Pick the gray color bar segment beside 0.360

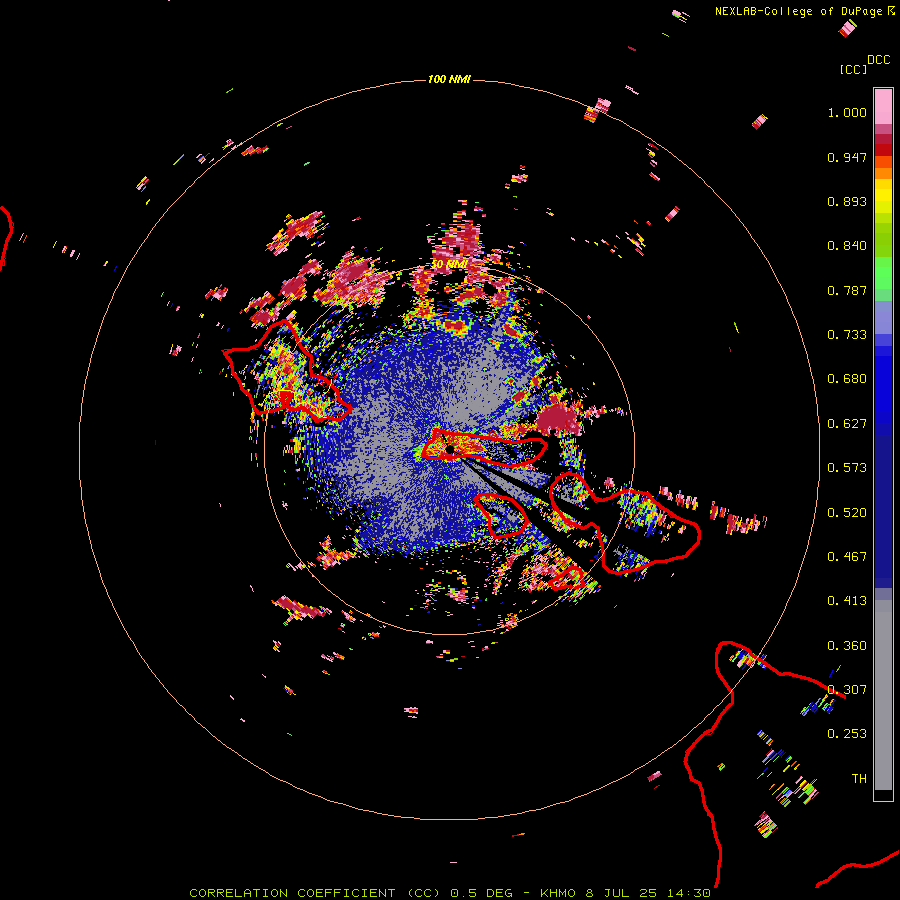click(x=883, y=695)
